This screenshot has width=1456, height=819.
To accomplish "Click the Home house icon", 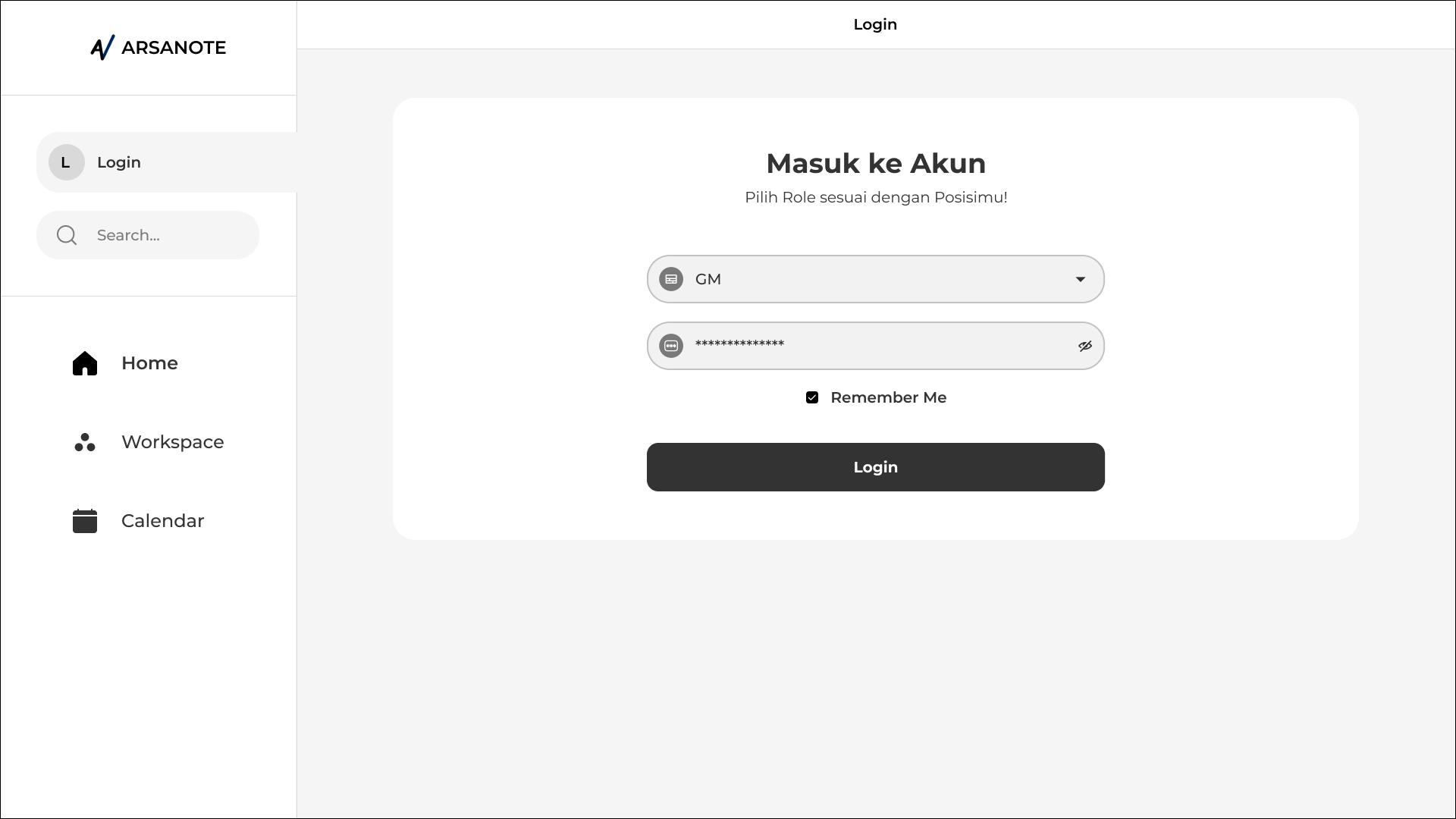I will point(85,363).
